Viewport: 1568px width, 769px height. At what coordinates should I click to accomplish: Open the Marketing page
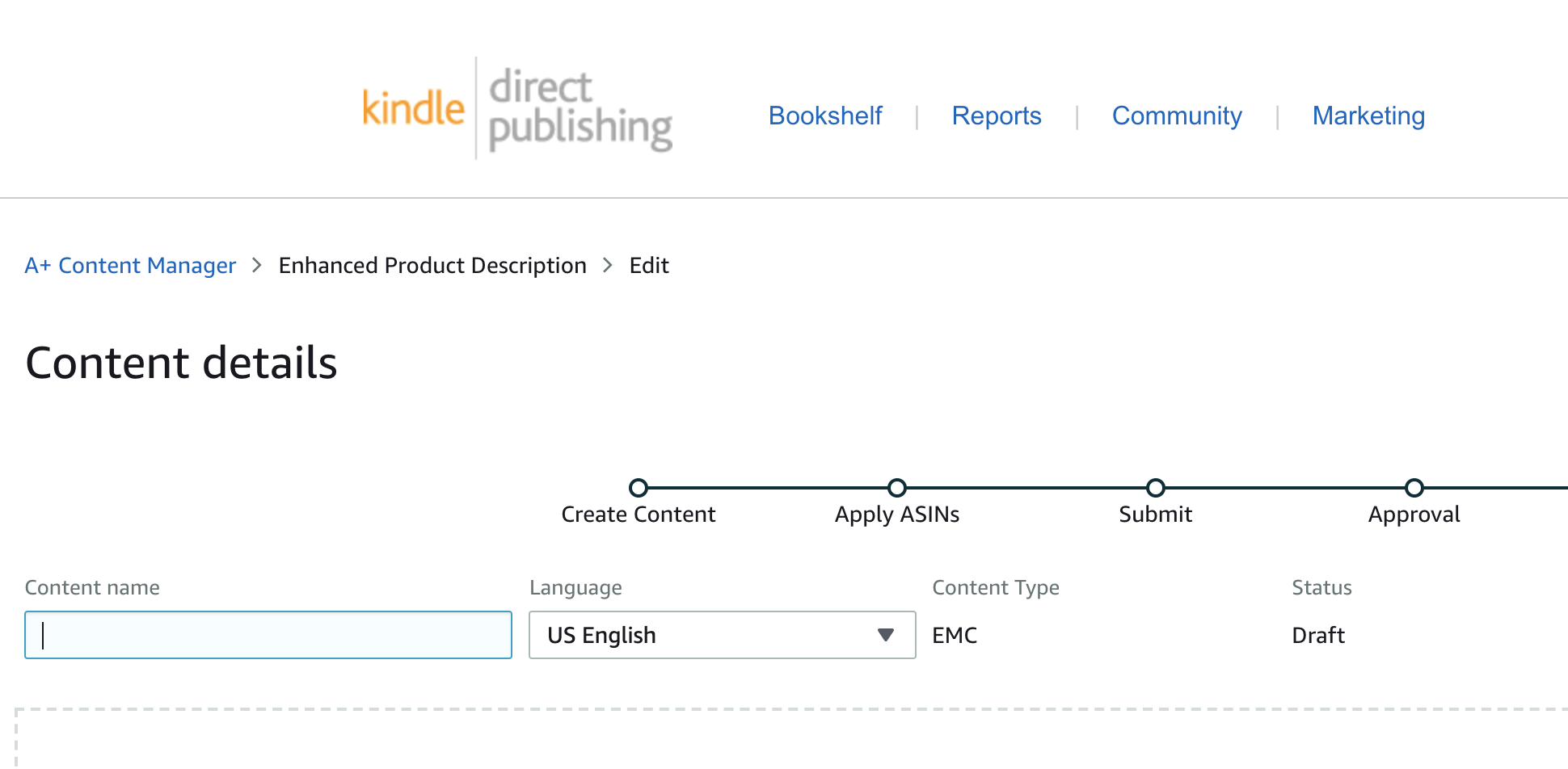pos(1368,116)
